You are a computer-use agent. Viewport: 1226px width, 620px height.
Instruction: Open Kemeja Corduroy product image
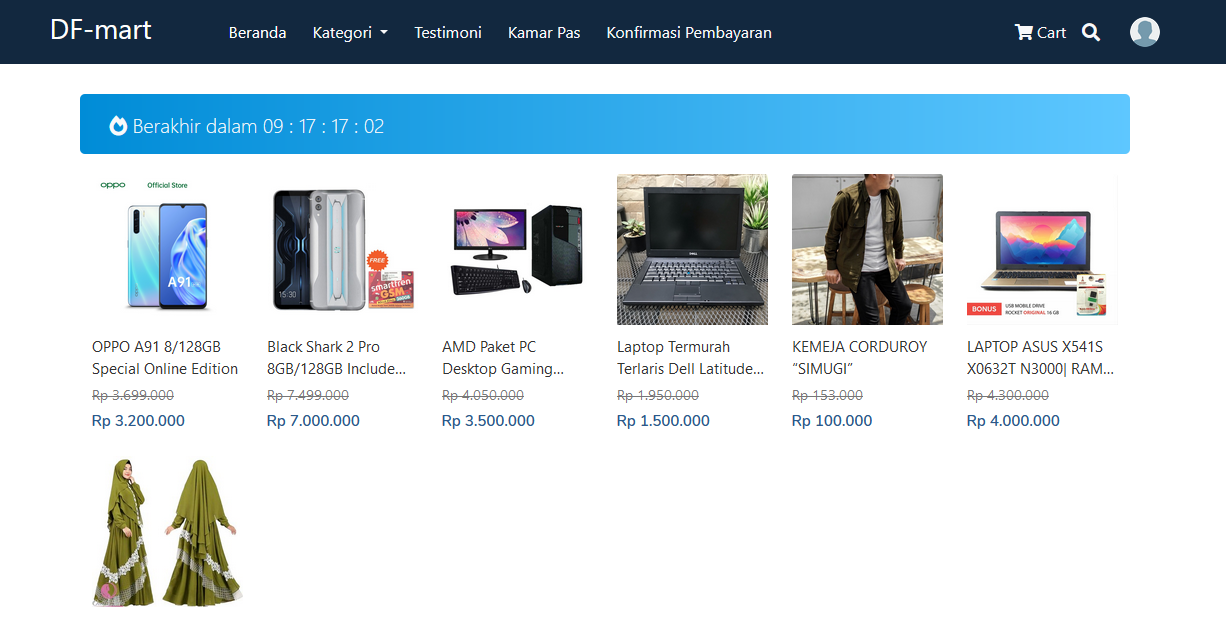click(867, 249)
